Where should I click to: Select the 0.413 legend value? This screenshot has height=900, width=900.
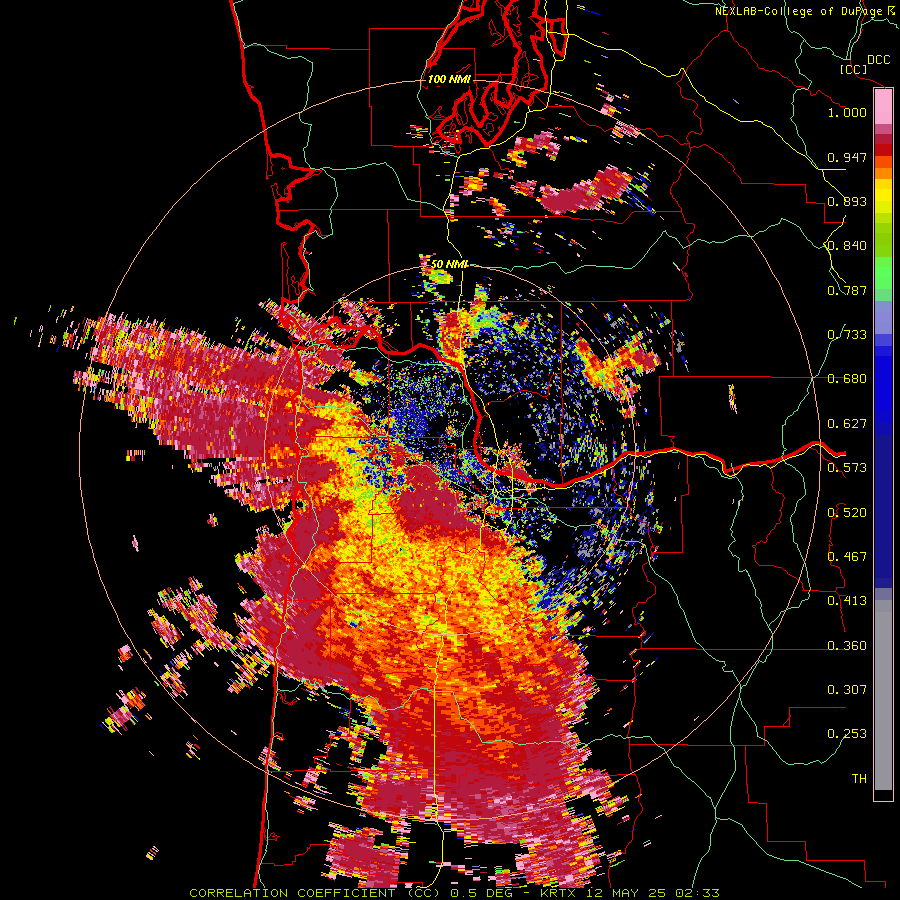point(847,601)
